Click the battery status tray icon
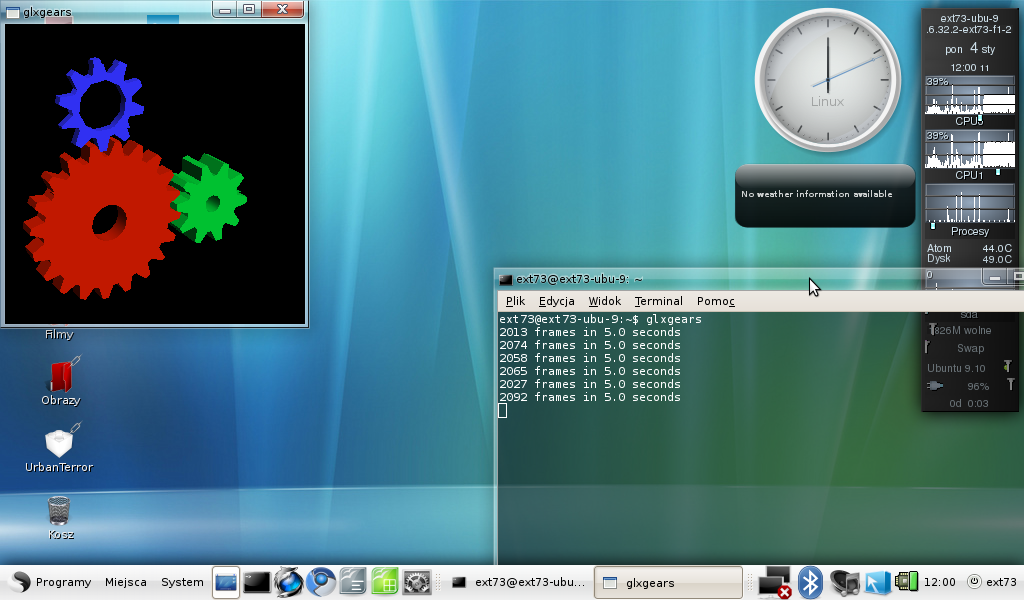 (906, 582)
